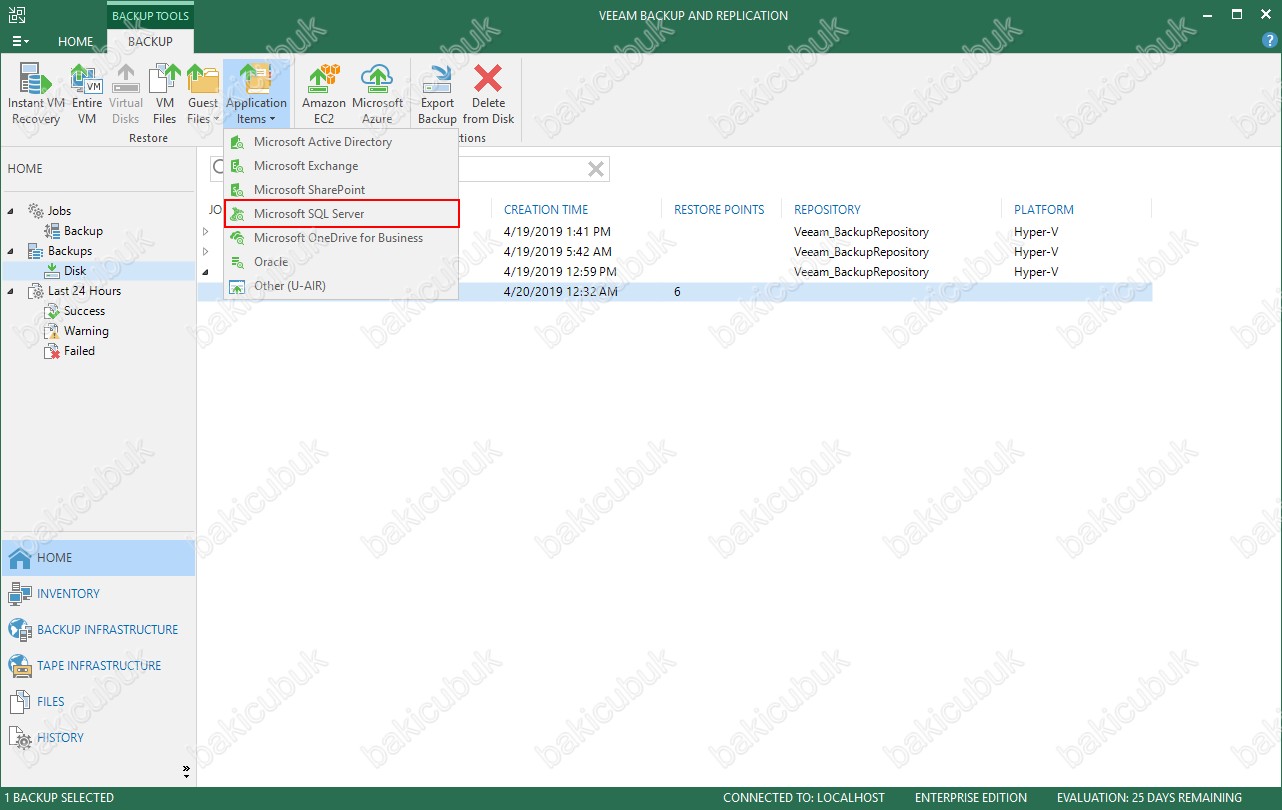Sort by PLATFORM column header
The width and height of the screenshot is (1282, 810).
[1044, 210]
